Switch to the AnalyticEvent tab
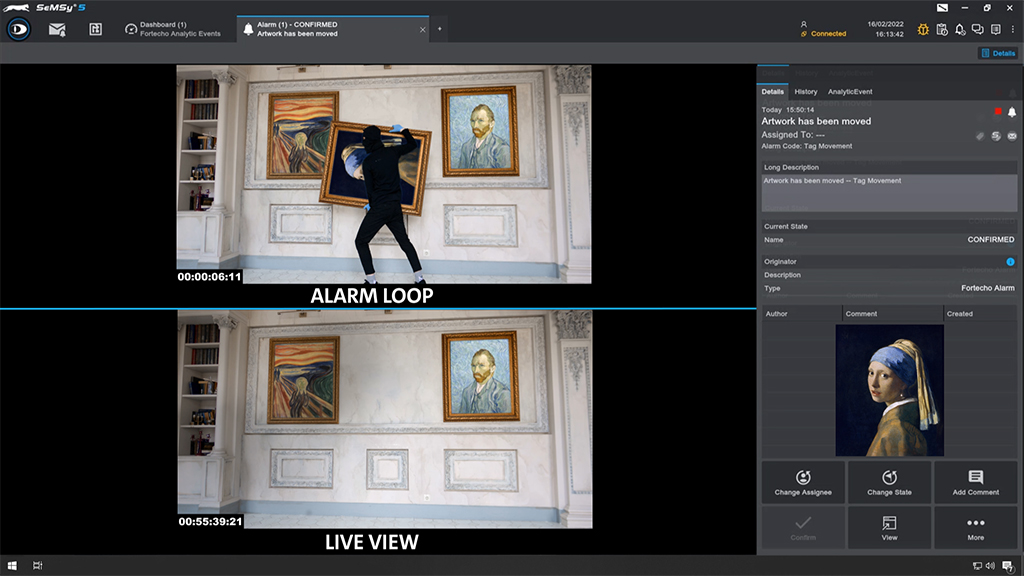This screenshot has width=1024, height=576. pos(850,92)
